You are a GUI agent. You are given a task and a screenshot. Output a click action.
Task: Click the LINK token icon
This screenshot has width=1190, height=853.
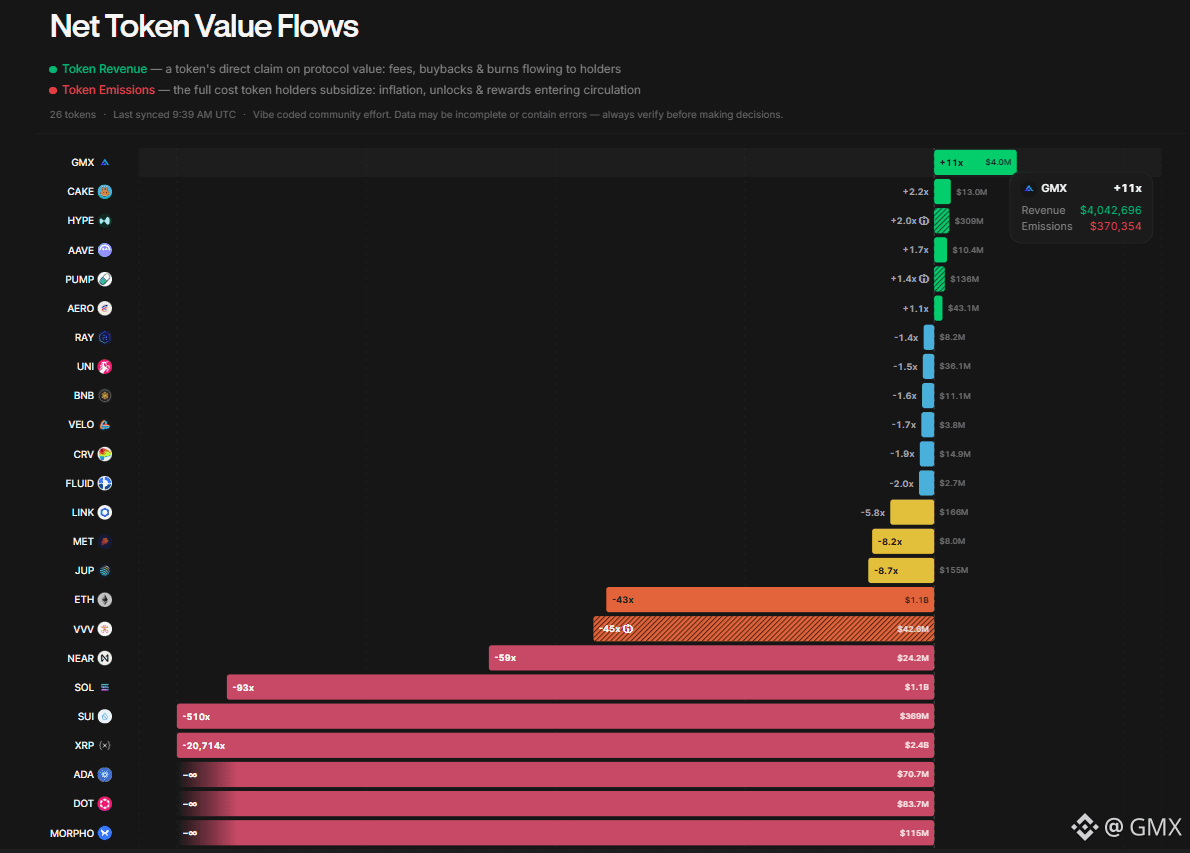click(x=105, y=512)
